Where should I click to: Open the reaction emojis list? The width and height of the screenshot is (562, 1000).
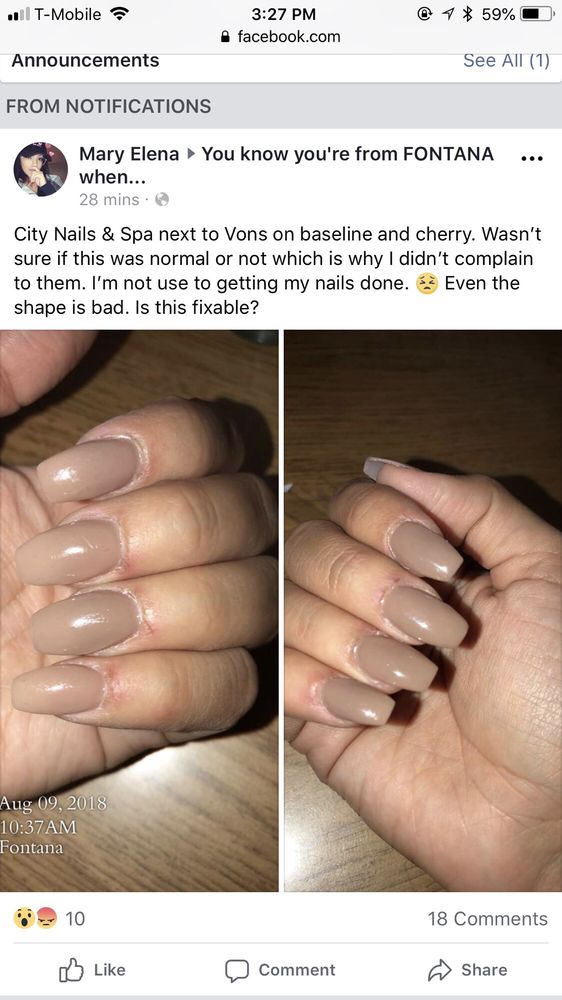pos(35,918)
